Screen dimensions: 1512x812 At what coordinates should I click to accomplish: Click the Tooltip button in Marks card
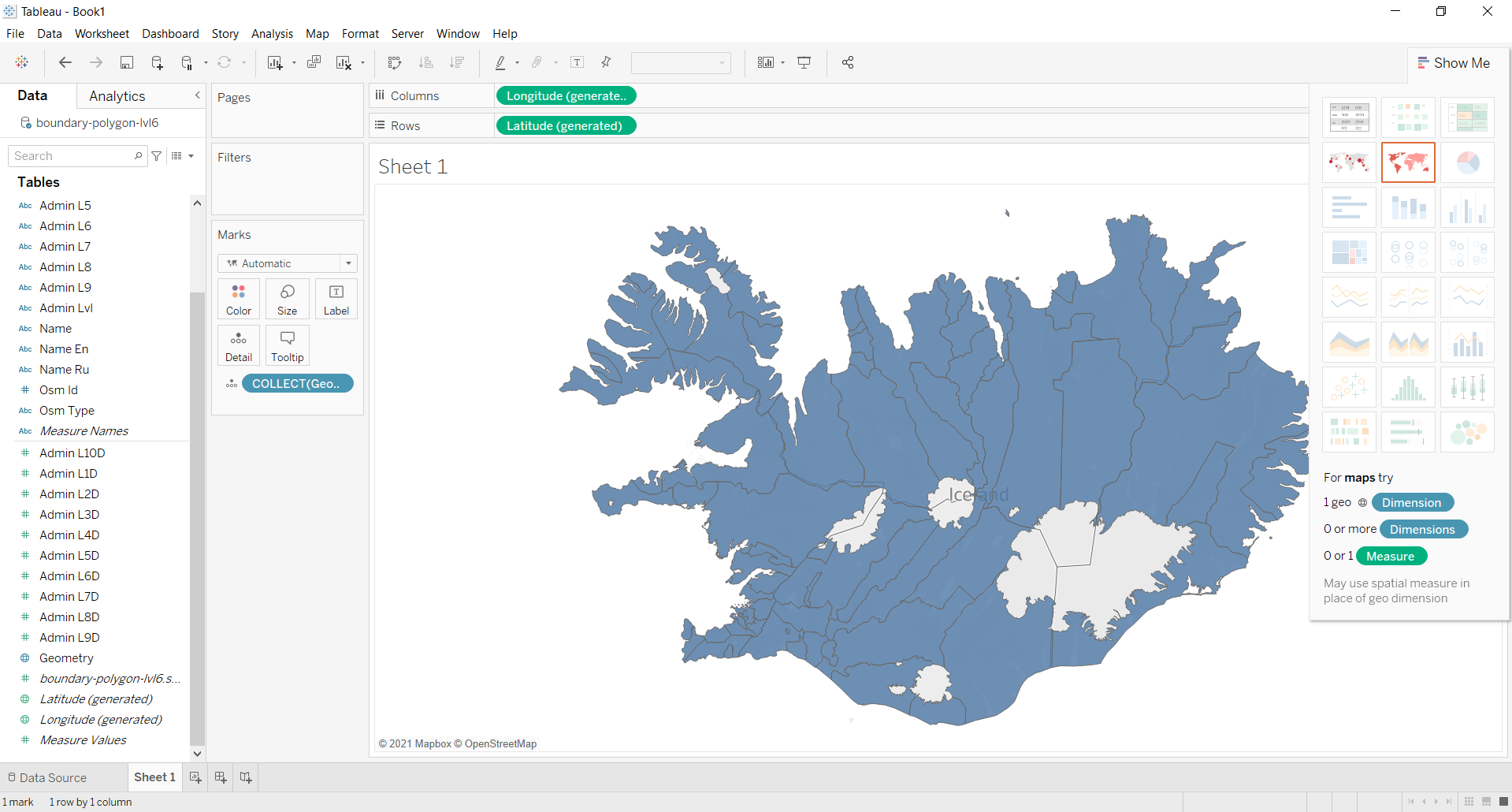pos(288,345)
